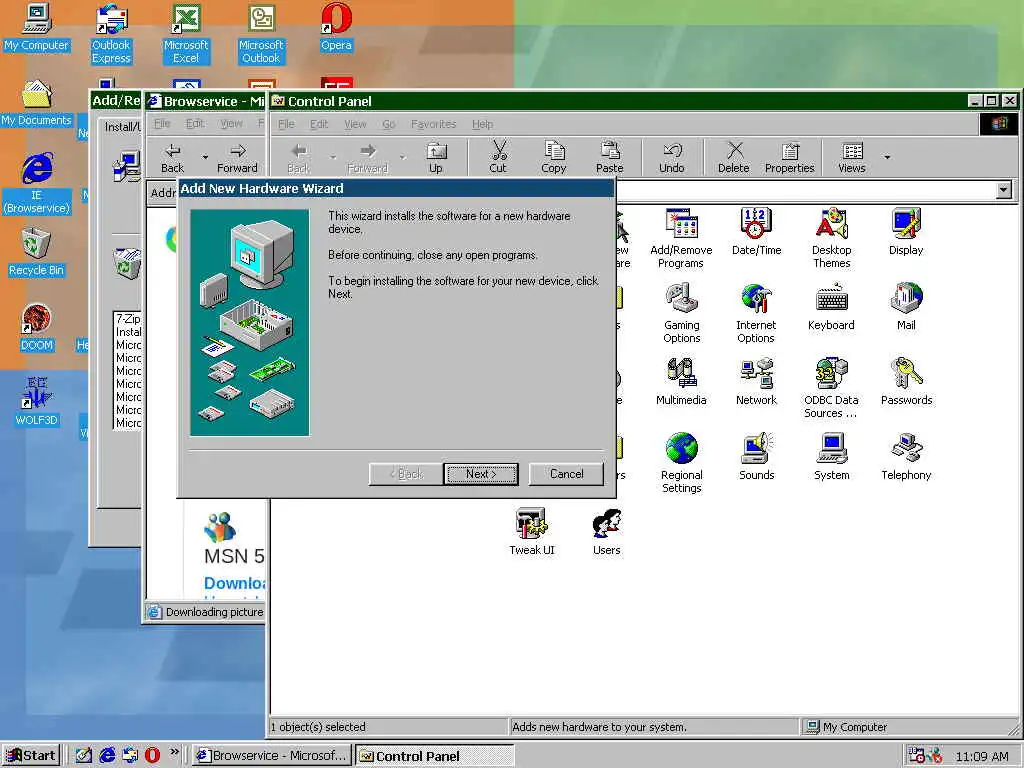The image size is (1024, 768).
Task: Select Recycle Bin desktop icon
Action: click(37, 253)
